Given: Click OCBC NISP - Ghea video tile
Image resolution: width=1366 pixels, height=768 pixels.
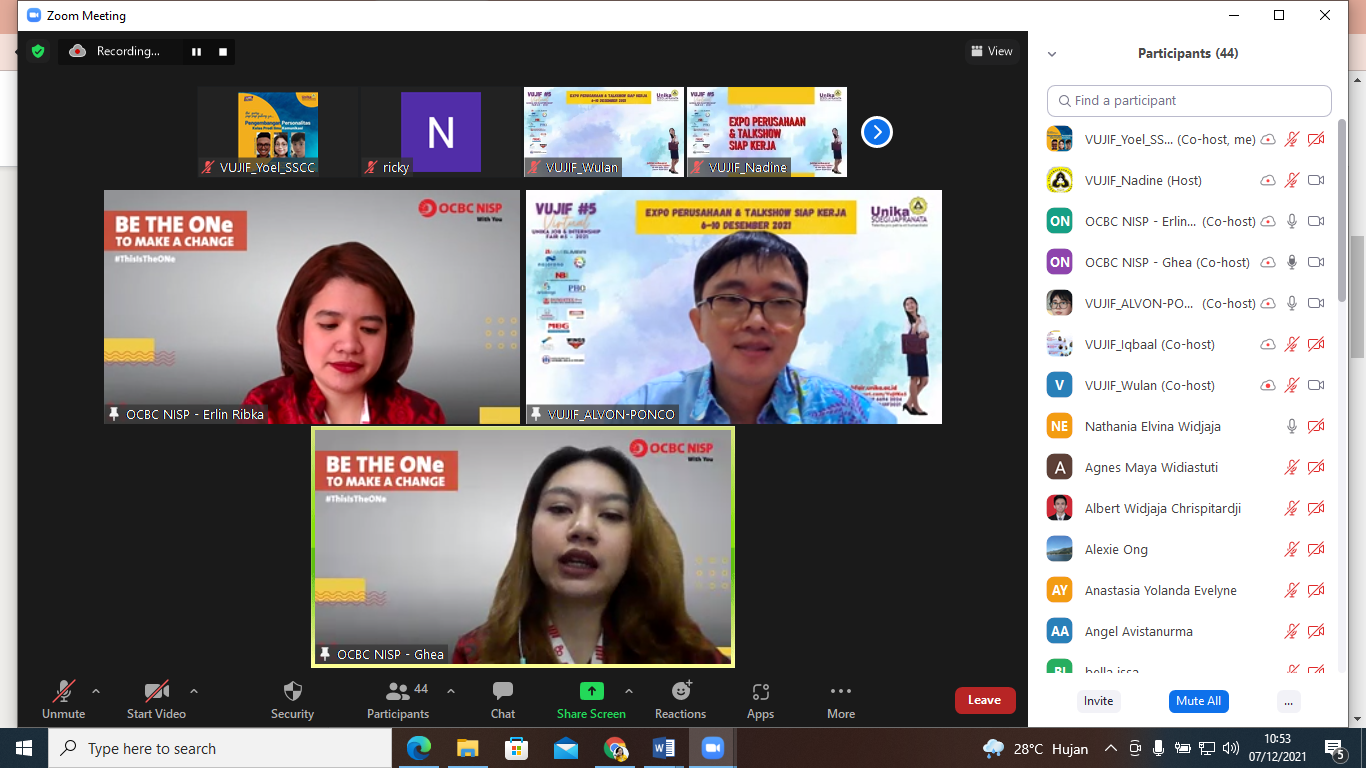Looking at the screenshot, I should click(x=523, y=546).
